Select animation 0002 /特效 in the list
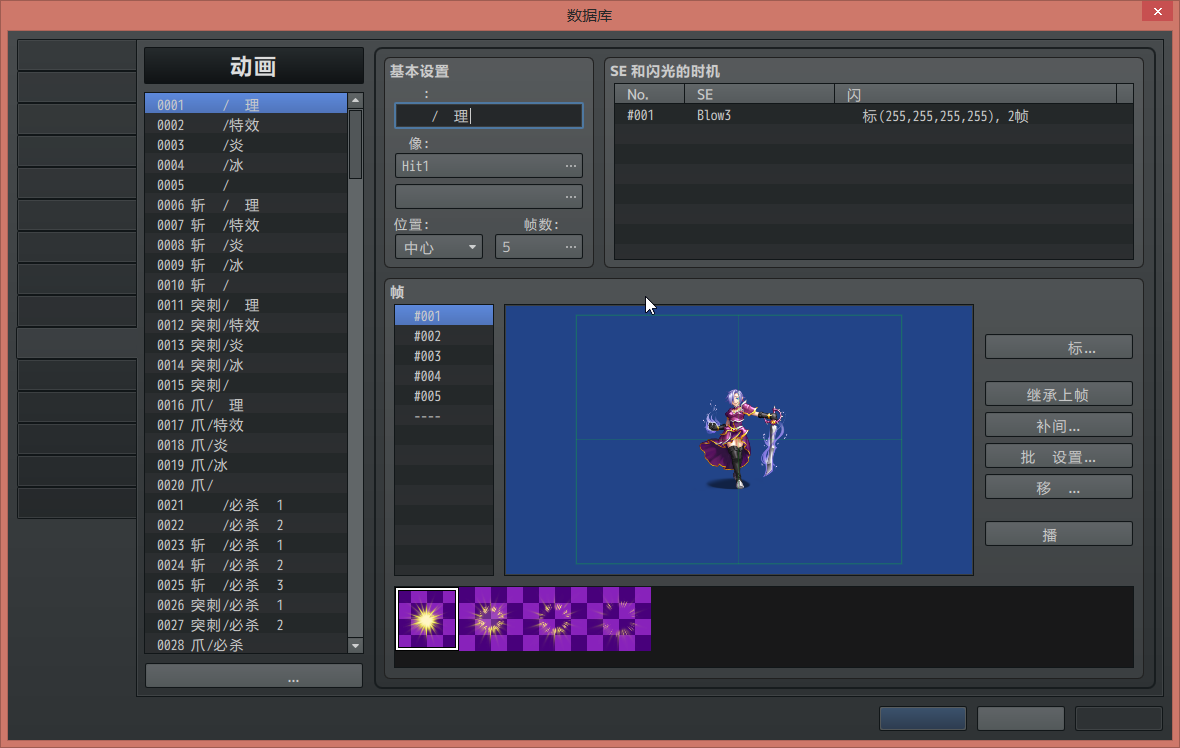The height and width of the screenshot is (748, 1180). (246, 125)
